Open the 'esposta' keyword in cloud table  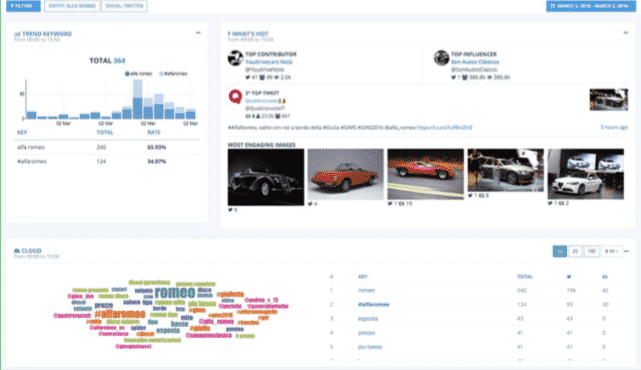tap(368, 318)
